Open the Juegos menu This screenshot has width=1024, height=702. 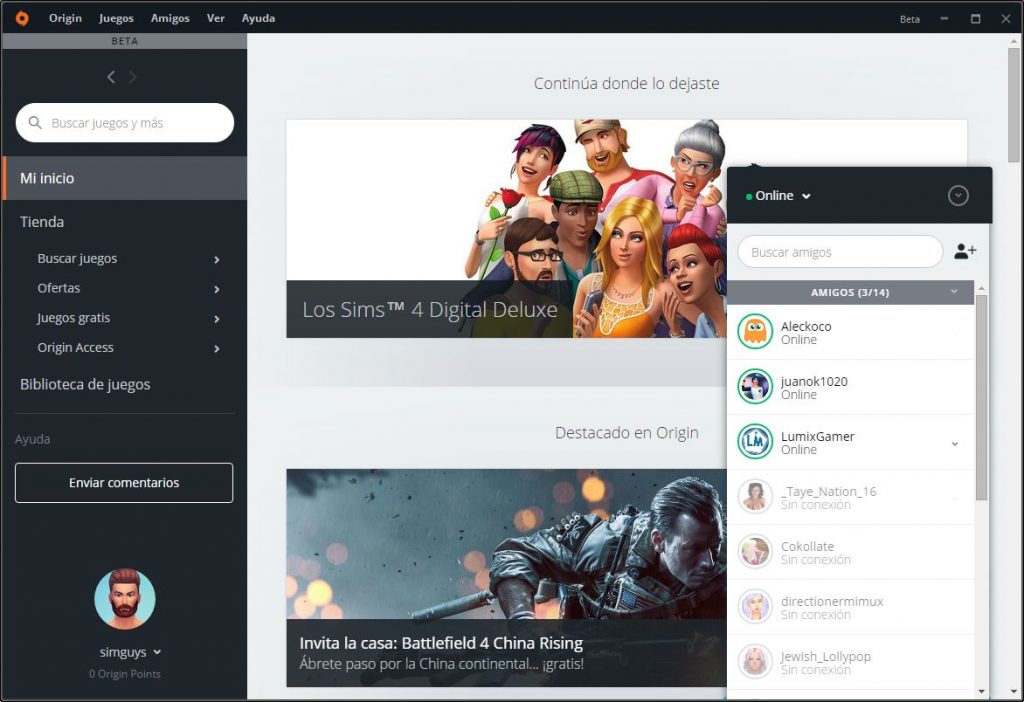coord(116,18)
